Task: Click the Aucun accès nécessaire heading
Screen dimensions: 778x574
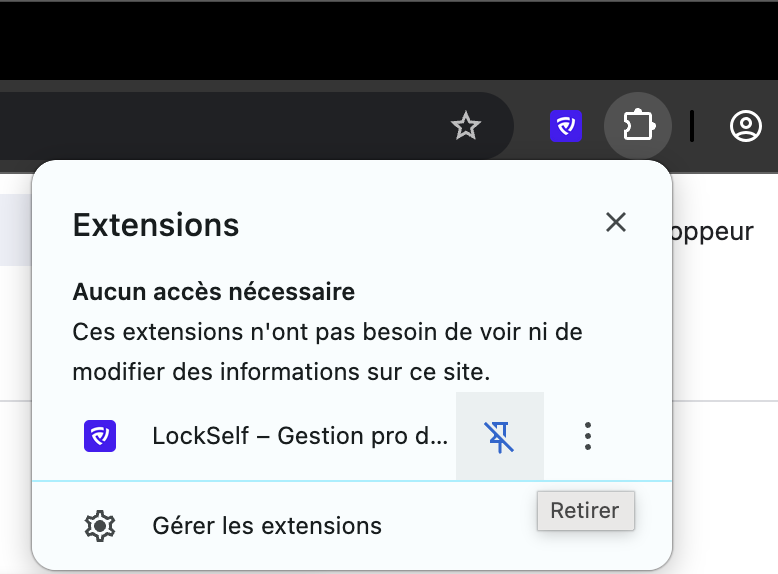Action: (x=214, y=292)
